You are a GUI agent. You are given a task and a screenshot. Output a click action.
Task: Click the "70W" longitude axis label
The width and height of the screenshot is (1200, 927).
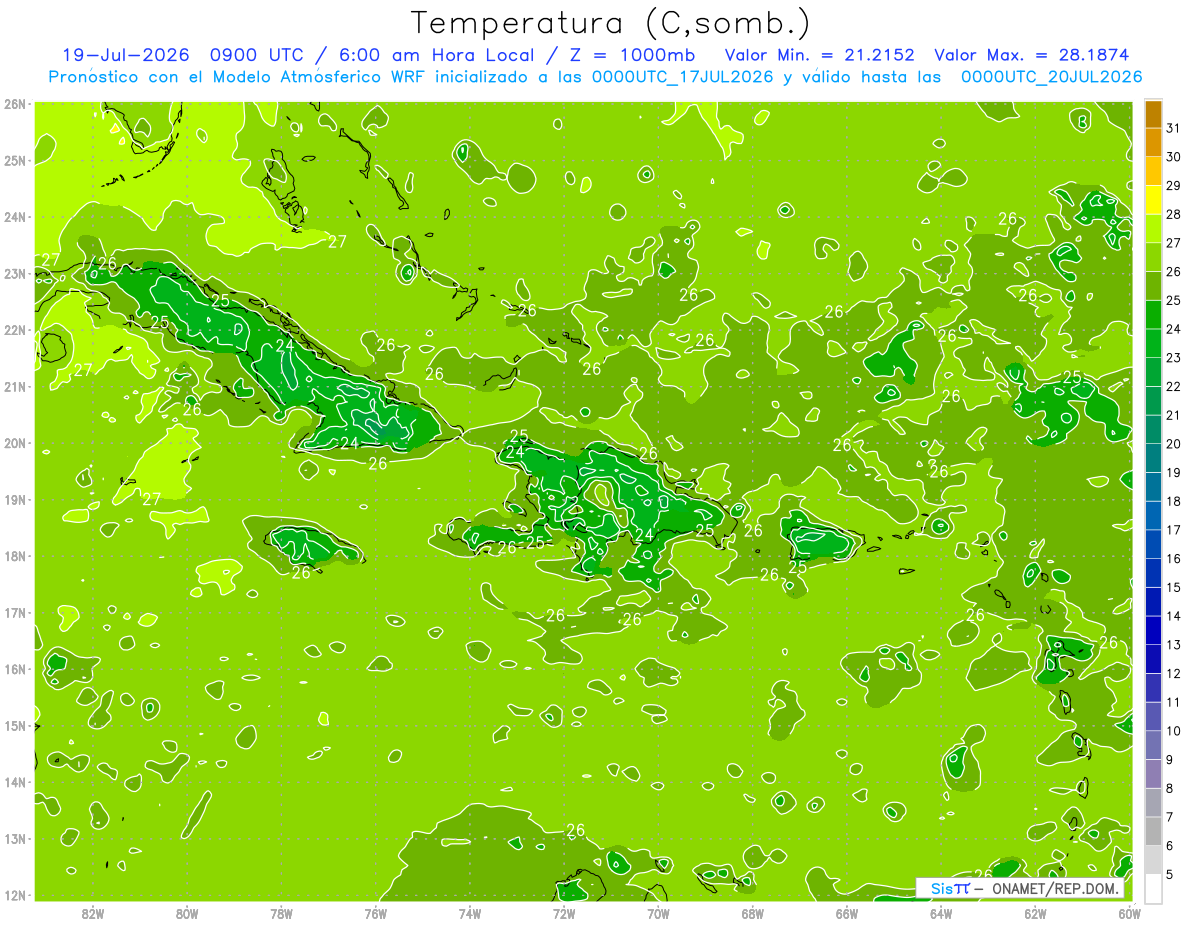[x=658, y=913]
